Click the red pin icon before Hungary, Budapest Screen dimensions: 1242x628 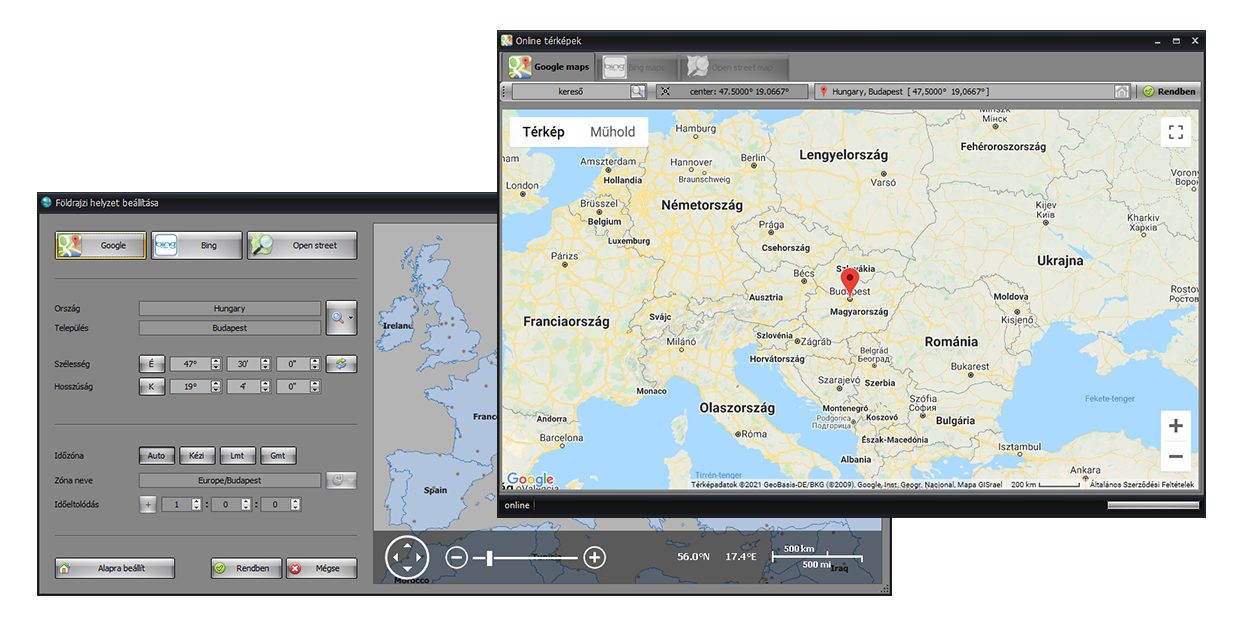824,91
